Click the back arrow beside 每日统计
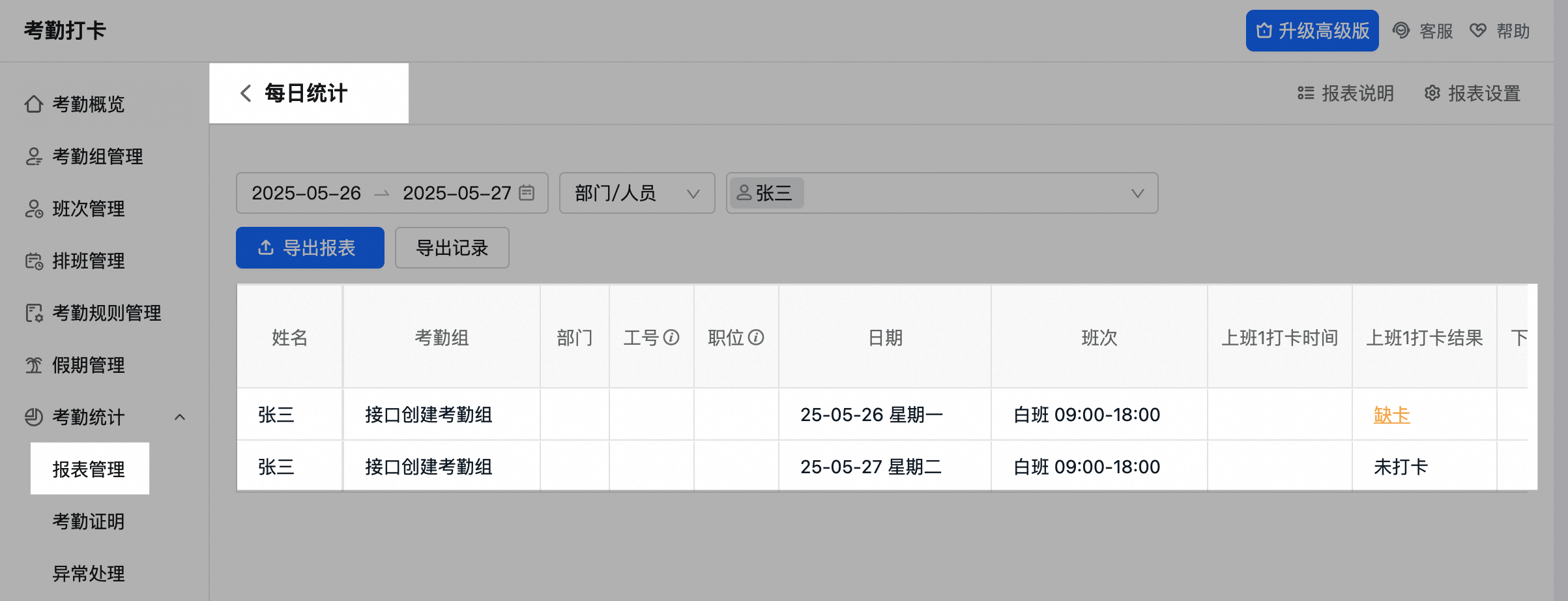The image size is (1568, 601). 246,93
